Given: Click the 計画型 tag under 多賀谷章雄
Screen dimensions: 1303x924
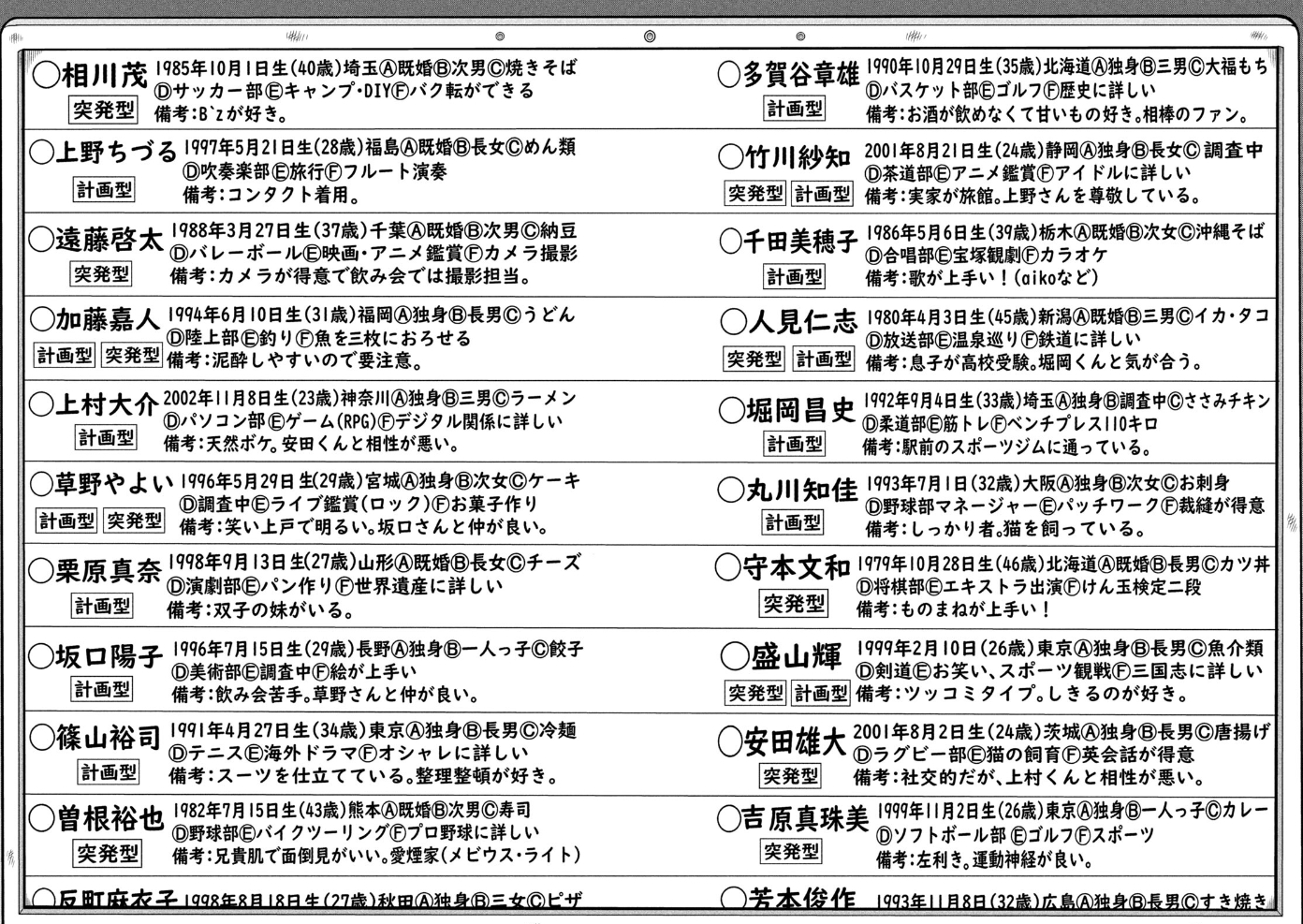Looking at the screenshot, I should 795,109.
